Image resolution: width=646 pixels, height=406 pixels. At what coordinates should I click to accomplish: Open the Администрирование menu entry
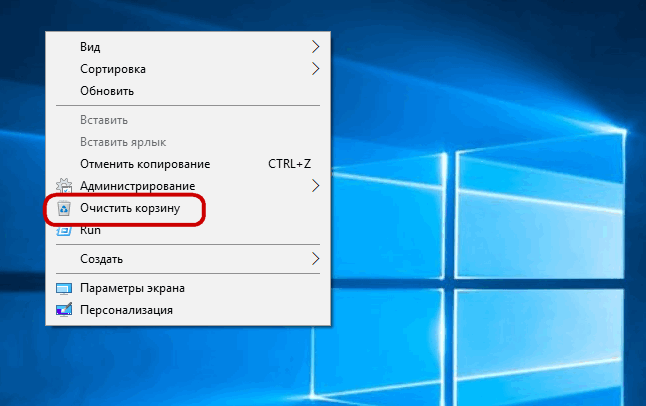click(188, 186)
